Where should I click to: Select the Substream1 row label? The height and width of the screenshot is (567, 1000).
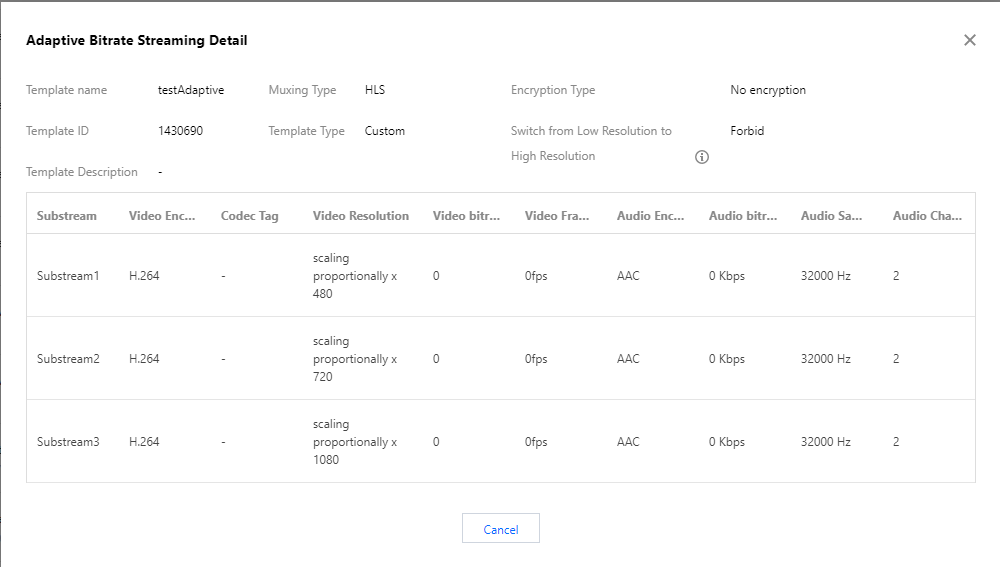coord(68,276)
